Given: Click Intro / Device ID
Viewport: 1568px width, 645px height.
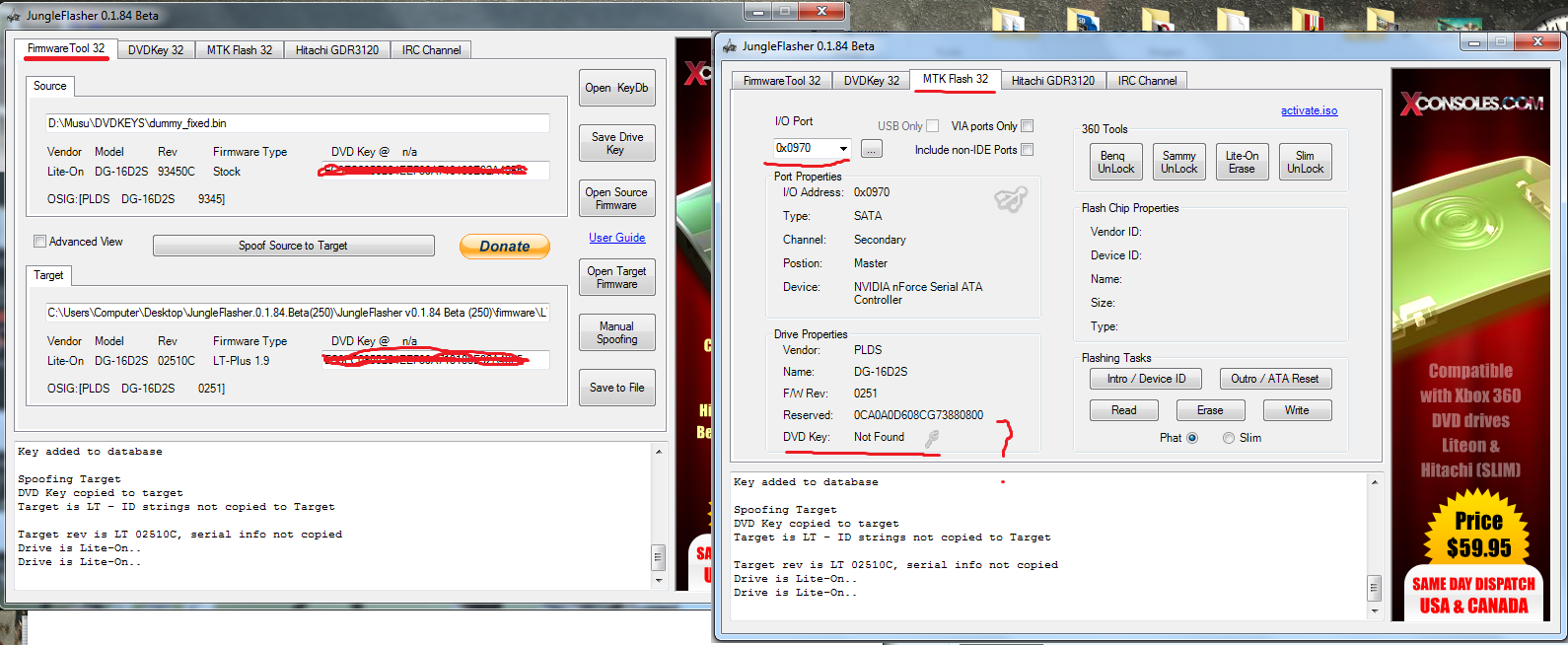Looking at the screenshot, I should point(1146,379).
